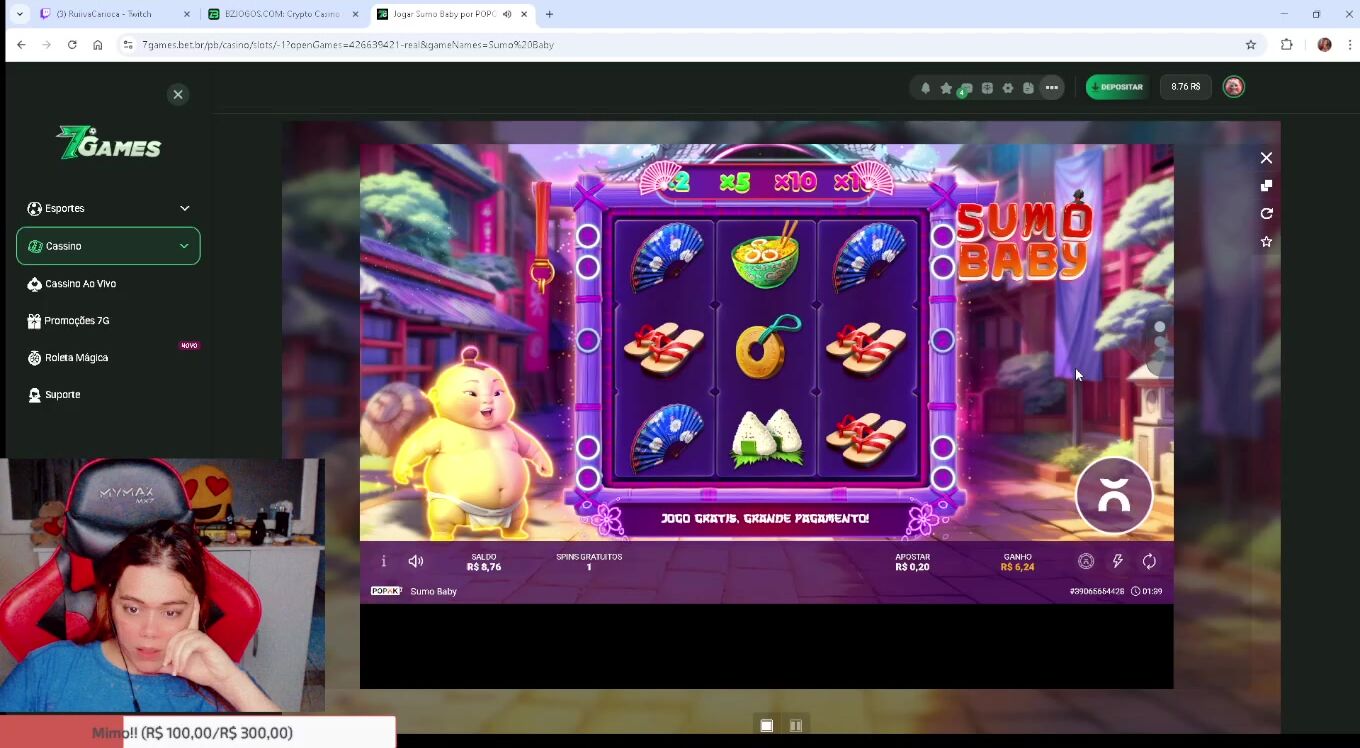This screenshot has height=748, width=1360.
Task: Expand the Esportes menu chevron
Action: 184,208
